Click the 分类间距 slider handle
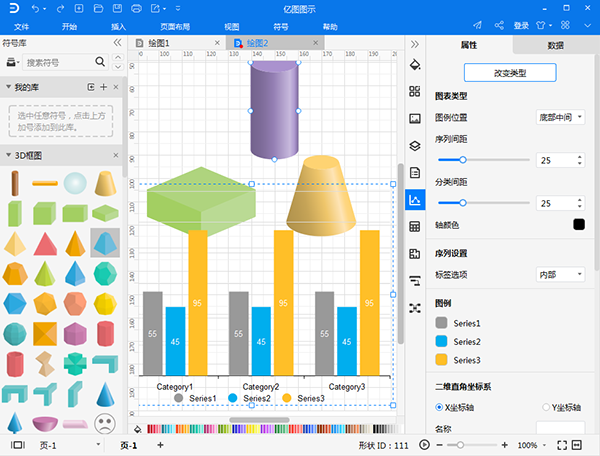The height and width of the screenshot is (456, 600). (x=463, y=202)
